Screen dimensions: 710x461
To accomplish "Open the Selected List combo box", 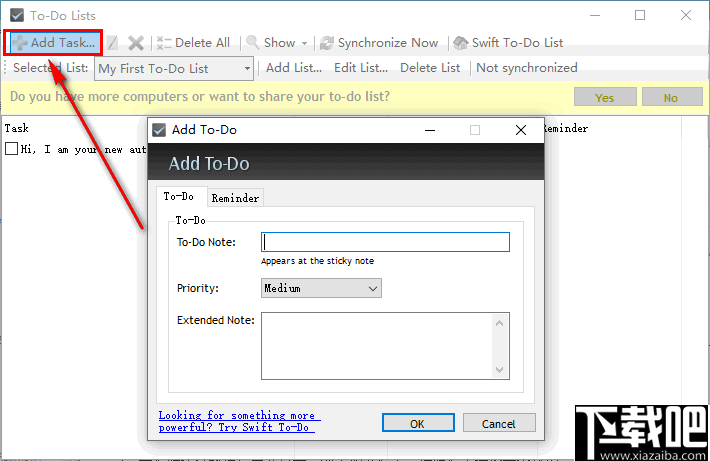I will (x=174, y=68).
